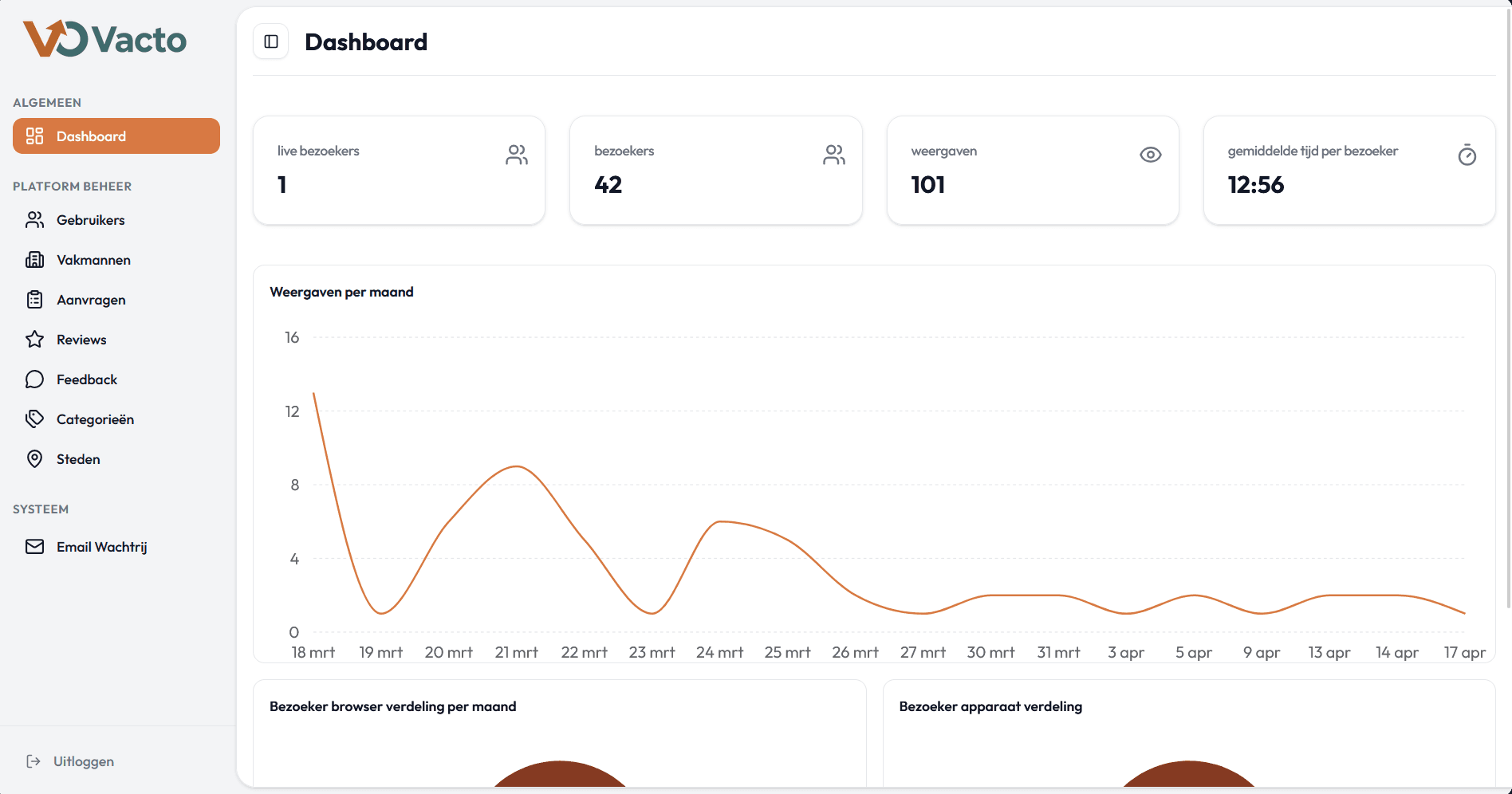The height and width of the screenshot is (794, 1512).
Task: Click the 'Weergaven per maand' chart title
Action: pyautogui.click(x=341, y=292)
